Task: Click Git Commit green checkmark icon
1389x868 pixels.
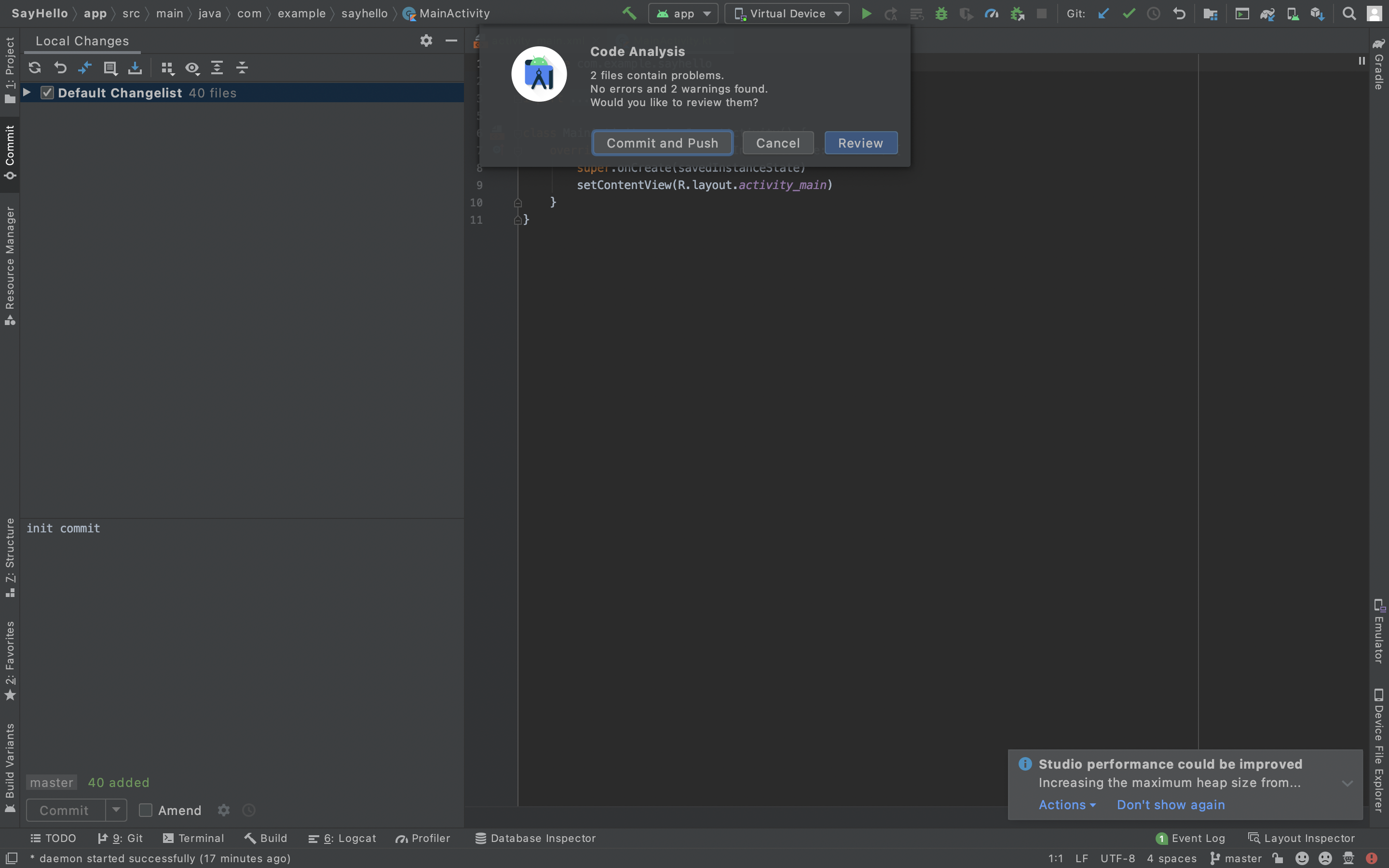Action: point(1129,13)
